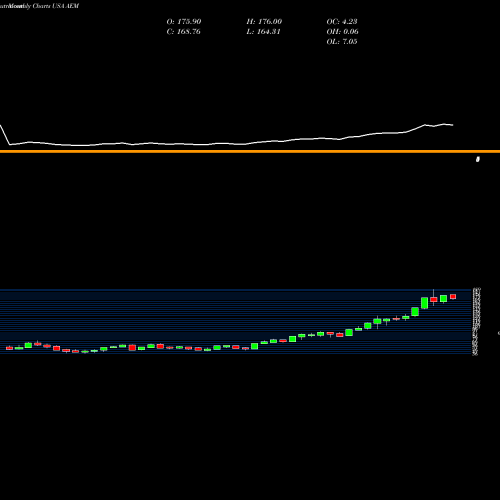Select the most recent red candlestick
Image resolution: width=500 pixels, height=500 pixels.
[453, 297]
